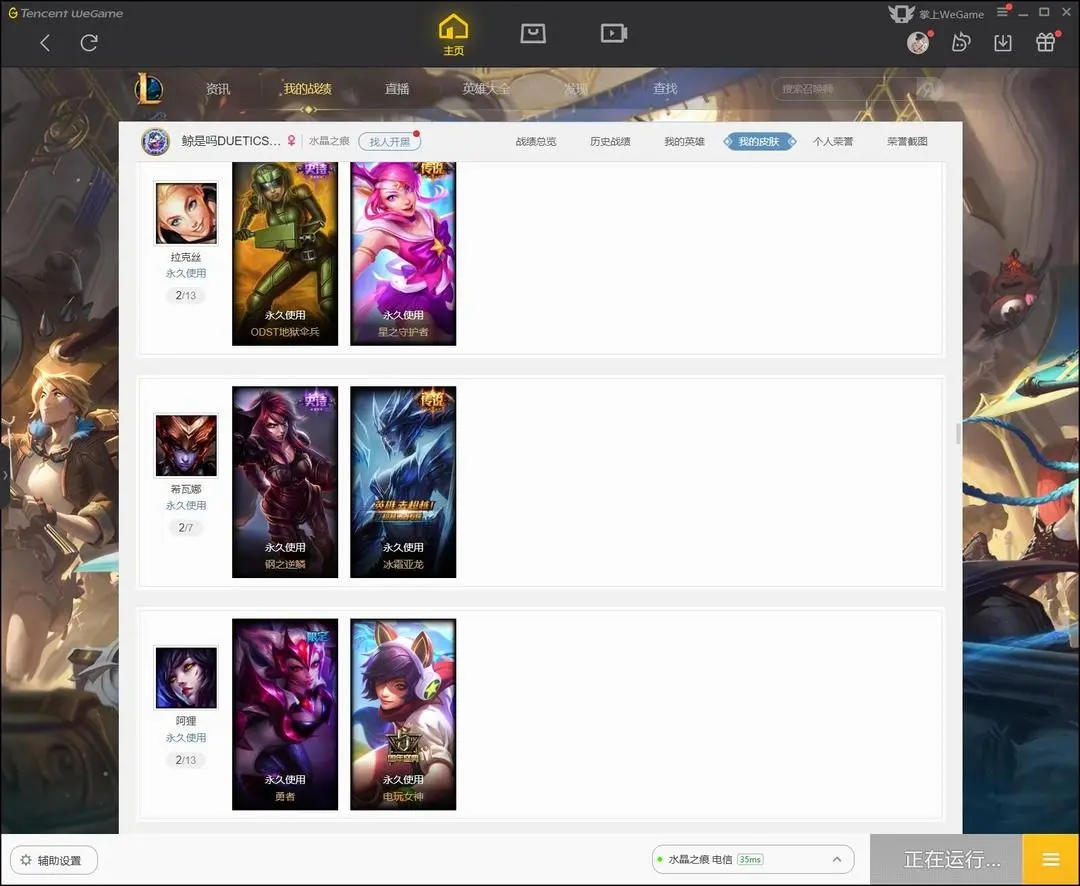Click the 拉克丝 champion name label

pos(186,257)
